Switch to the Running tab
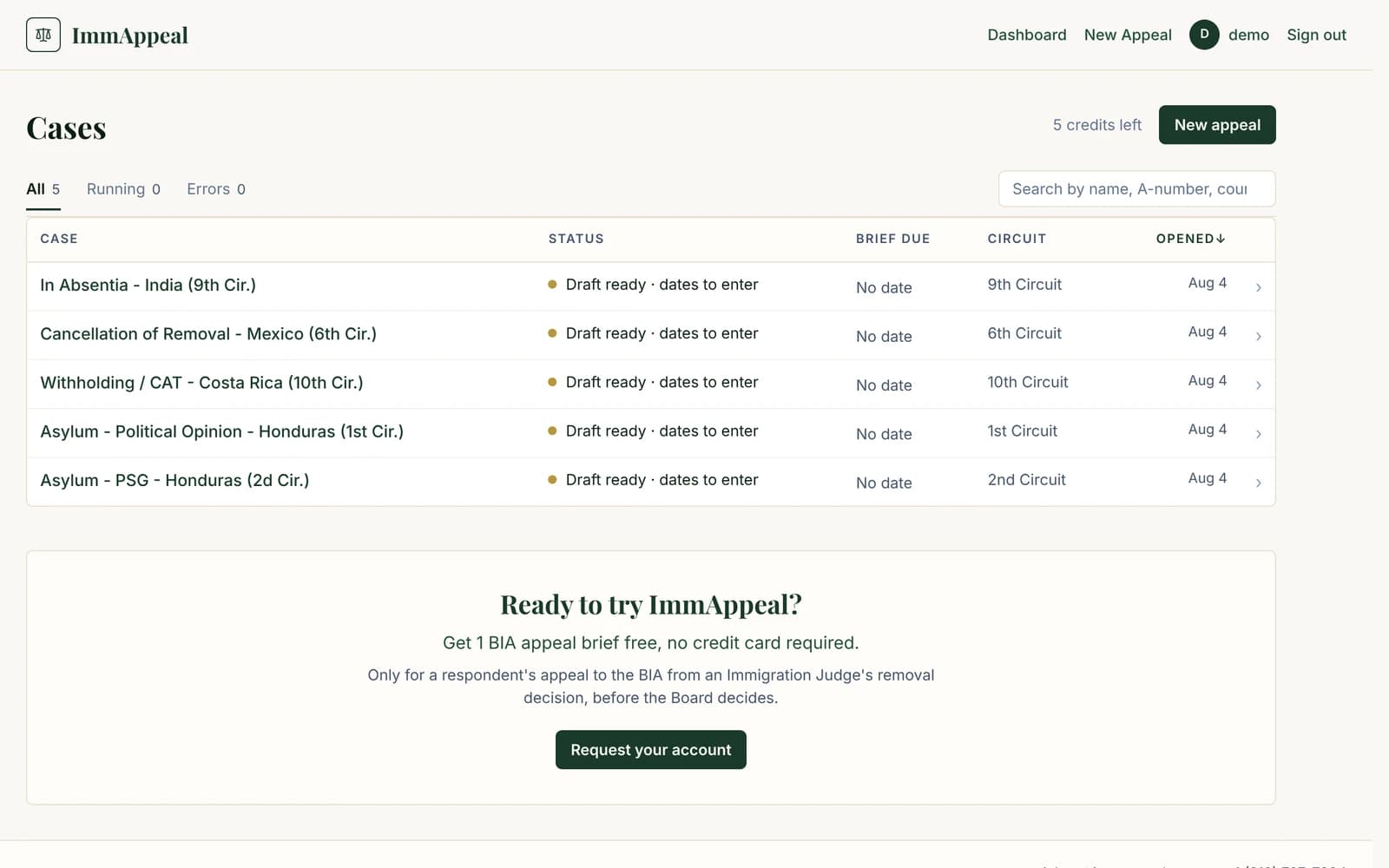 click(x=123, y=189)
